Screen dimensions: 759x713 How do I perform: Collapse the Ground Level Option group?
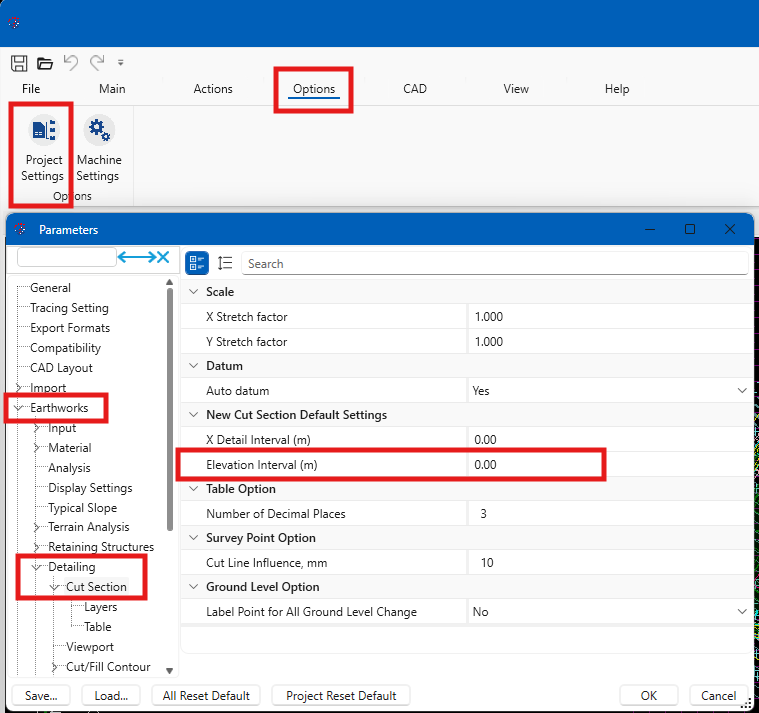(194, 587)
